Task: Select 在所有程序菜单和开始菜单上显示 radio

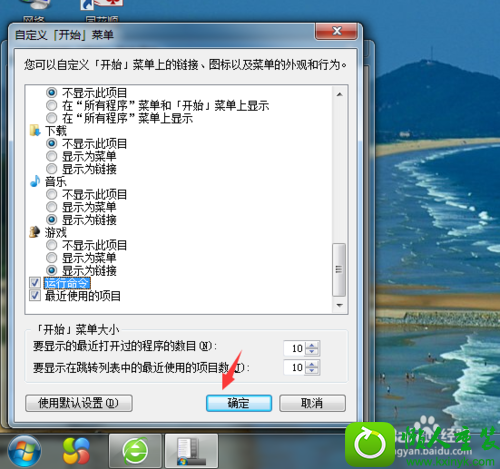Action: 51,105
